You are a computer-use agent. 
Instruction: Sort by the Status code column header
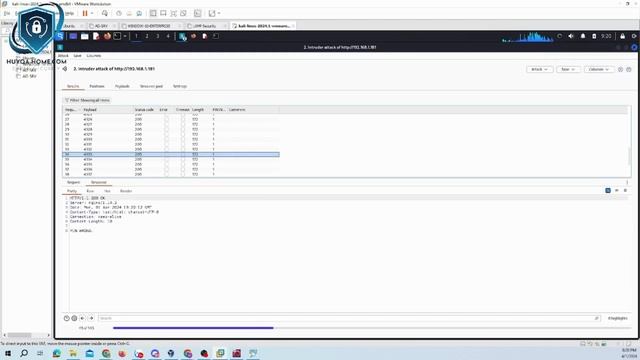[x=144, y=109]
